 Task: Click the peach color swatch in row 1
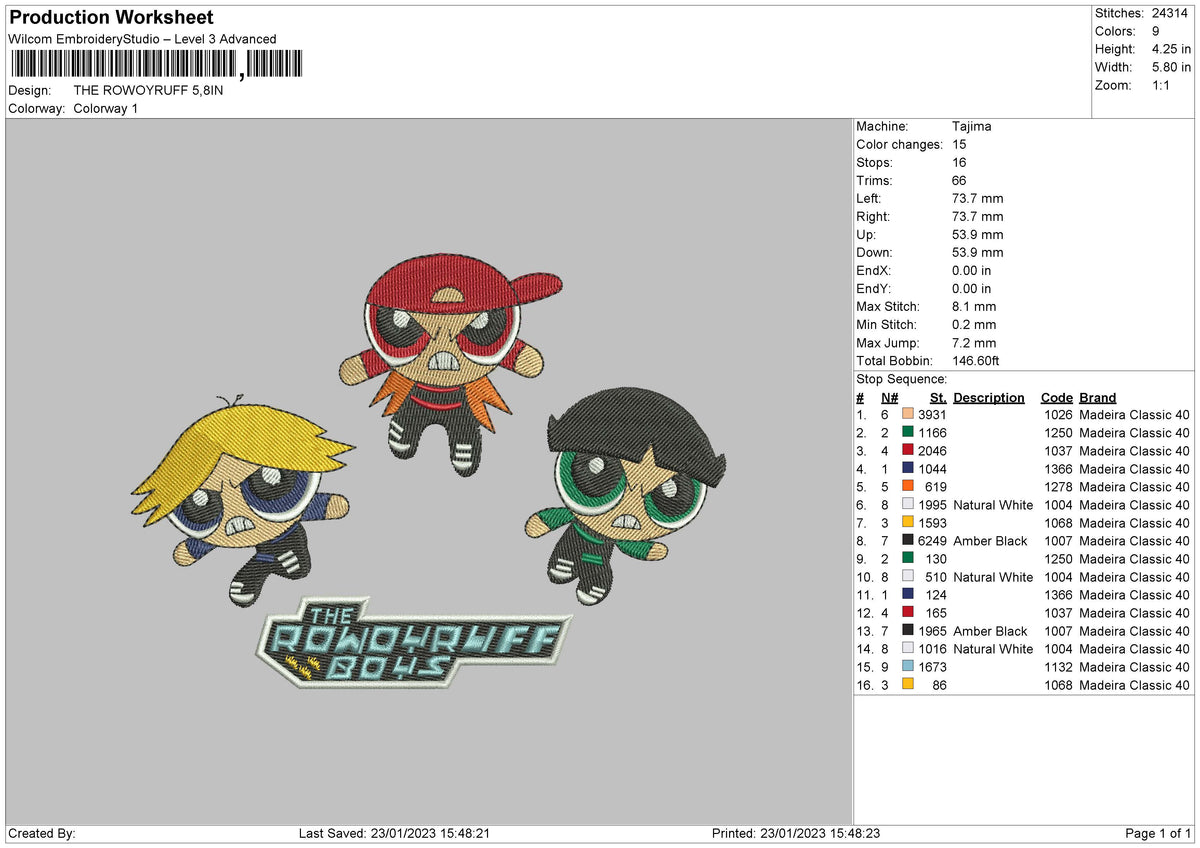click(x=907, y=414)
